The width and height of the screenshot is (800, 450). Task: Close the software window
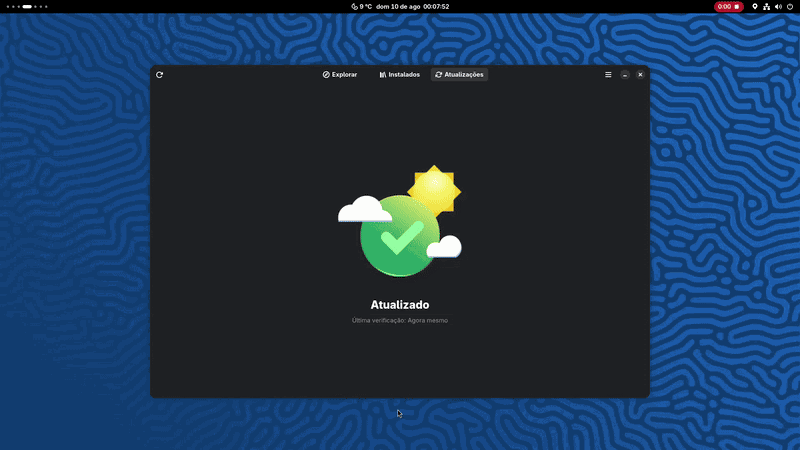coord(640,74)
